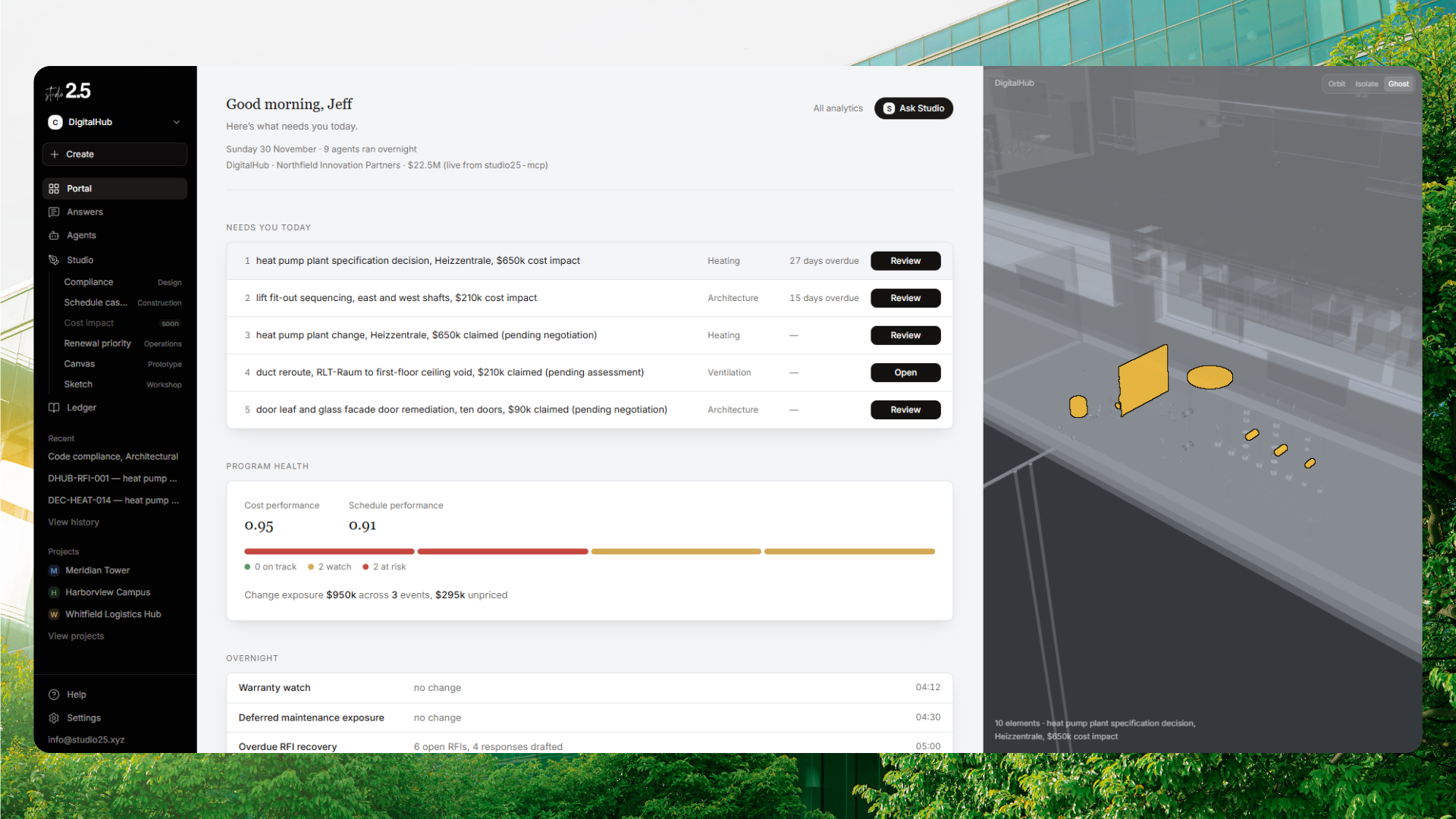The image size is (1456, 819).
Task: Click the S icon in Ask Studio button
Action: click(x=889, y=108)
